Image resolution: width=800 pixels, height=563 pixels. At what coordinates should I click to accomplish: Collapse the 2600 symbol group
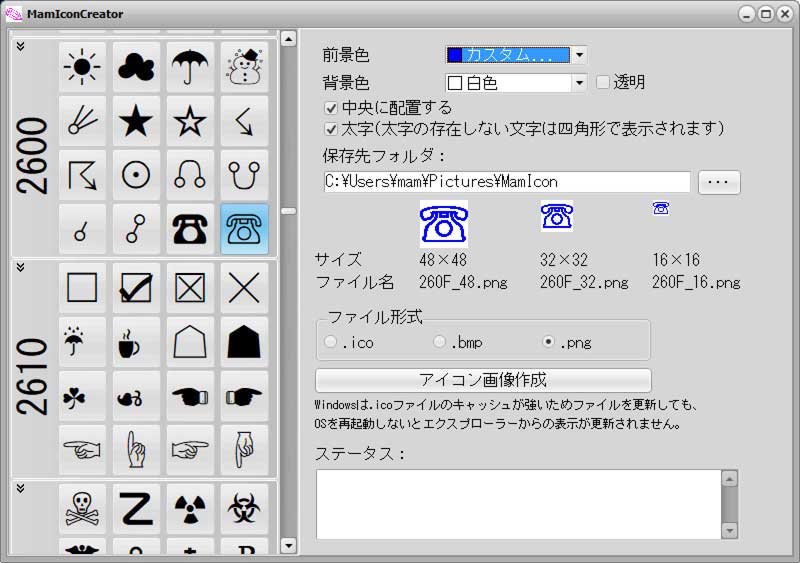pos(20,46)
